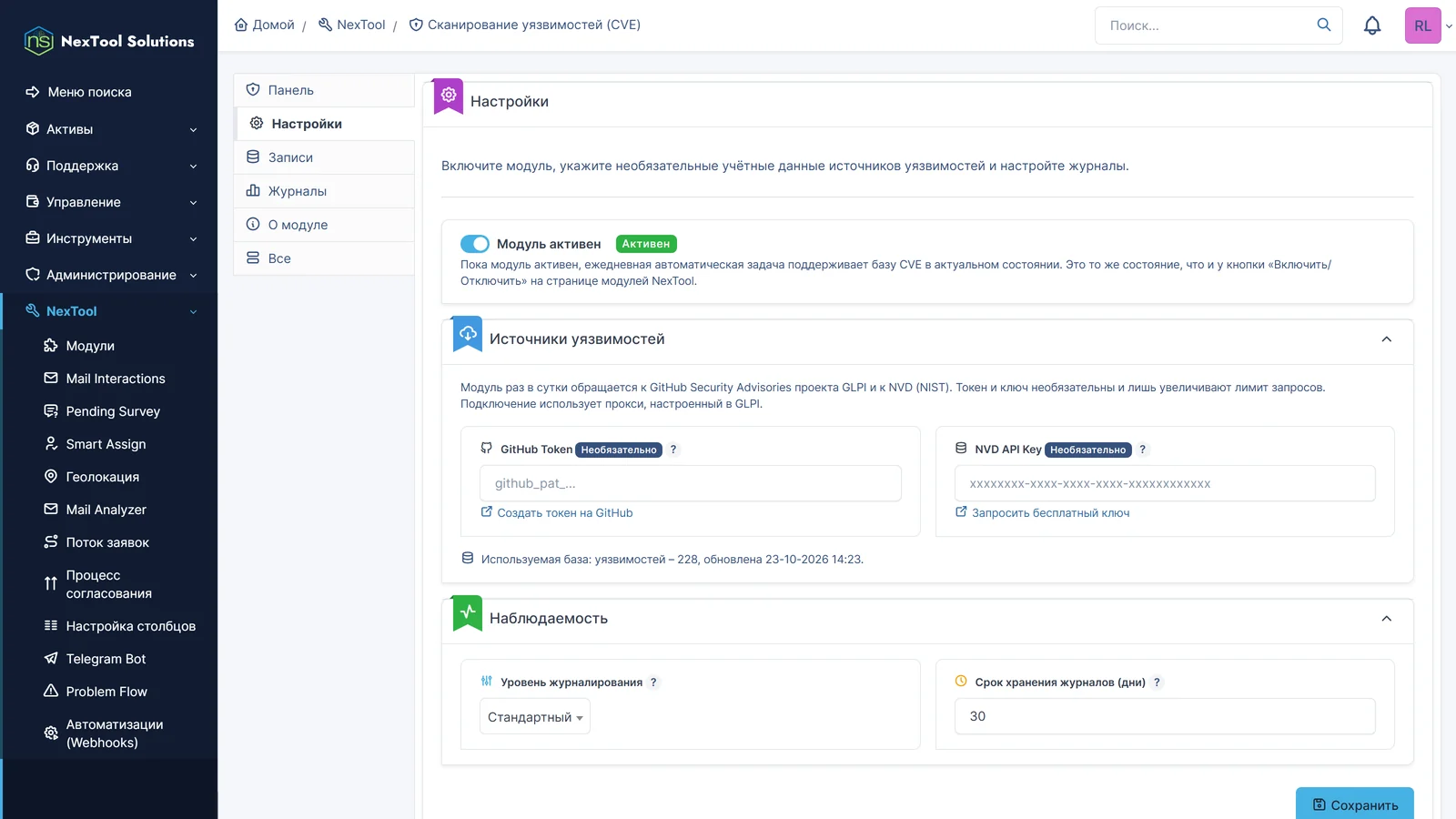The image size is (1456, 819).
Task: Switch to the Панель tab
Action: [324, 90]
